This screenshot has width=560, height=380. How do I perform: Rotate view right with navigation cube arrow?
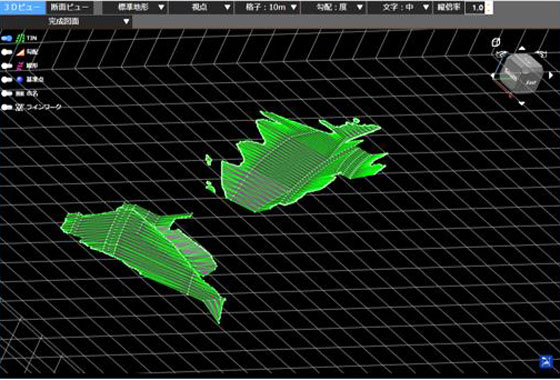coord(551,75)
